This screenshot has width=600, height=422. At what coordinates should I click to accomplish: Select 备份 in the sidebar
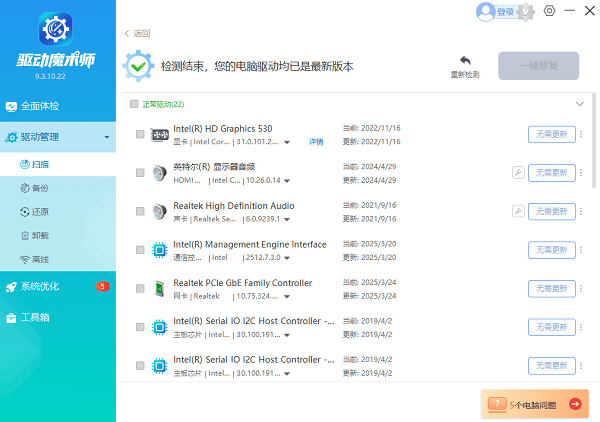[58, 188]
